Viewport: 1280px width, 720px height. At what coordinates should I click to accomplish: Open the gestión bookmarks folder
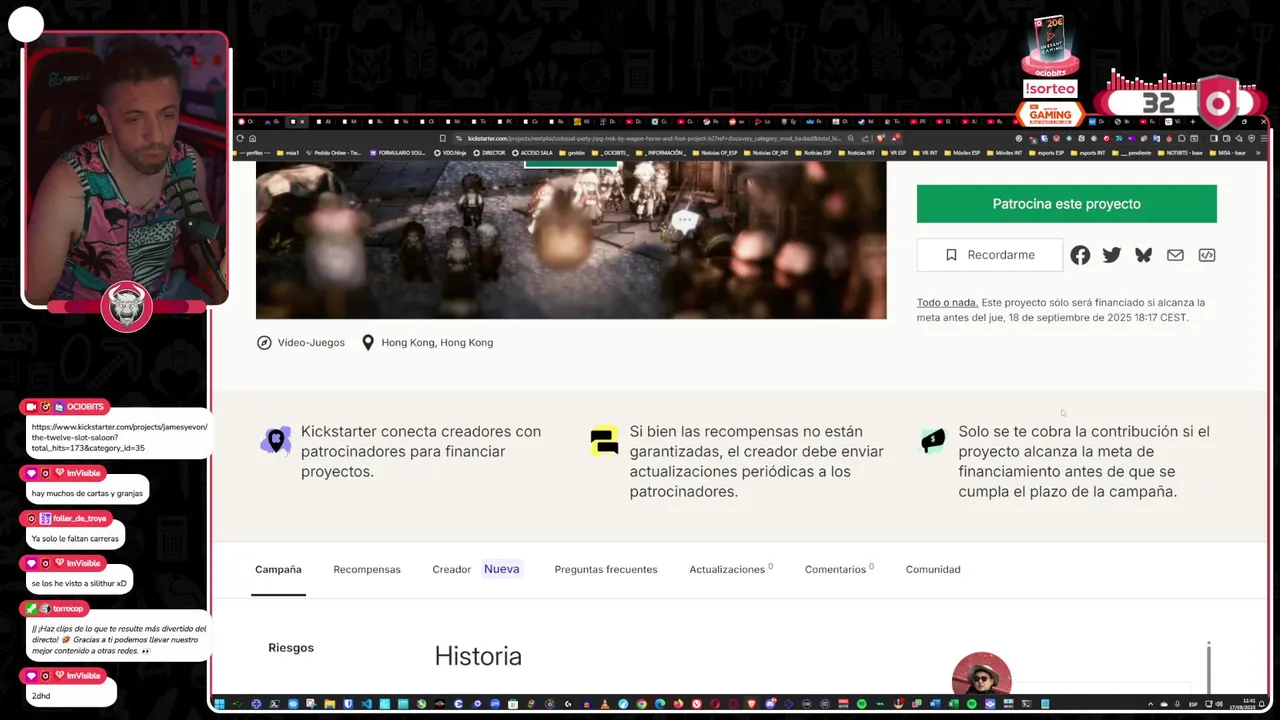(x=572, y=153)
